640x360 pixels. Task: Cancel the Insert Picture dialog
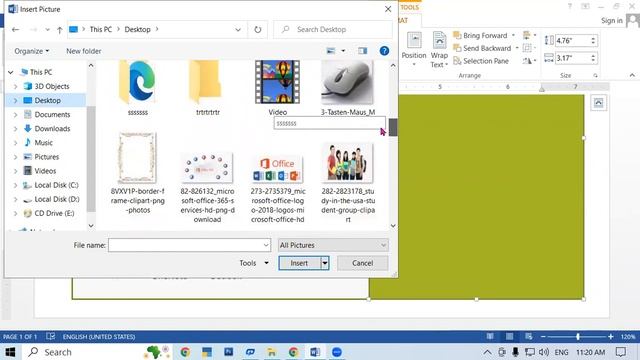pyautogui.click(x=362, y=263)
